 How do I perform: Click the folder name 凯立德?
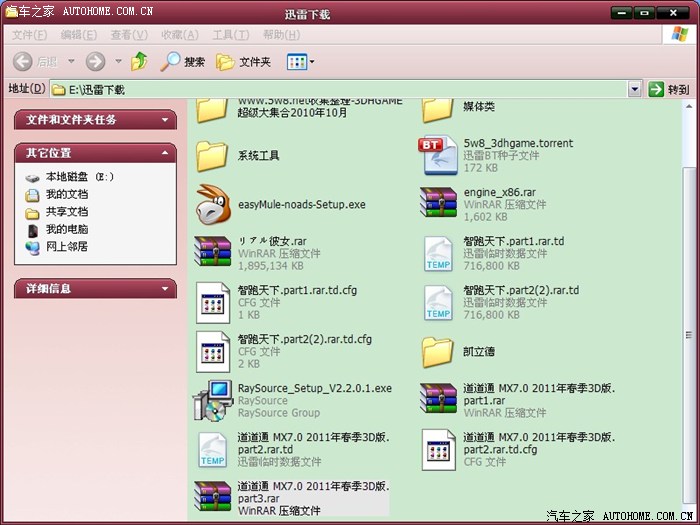(x=479, y=351)
